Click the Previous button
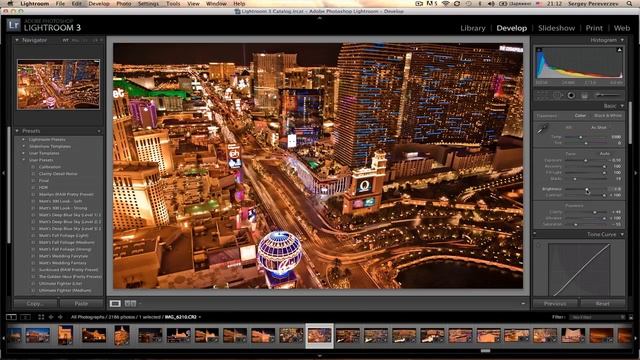 click(x=555, y=304)
